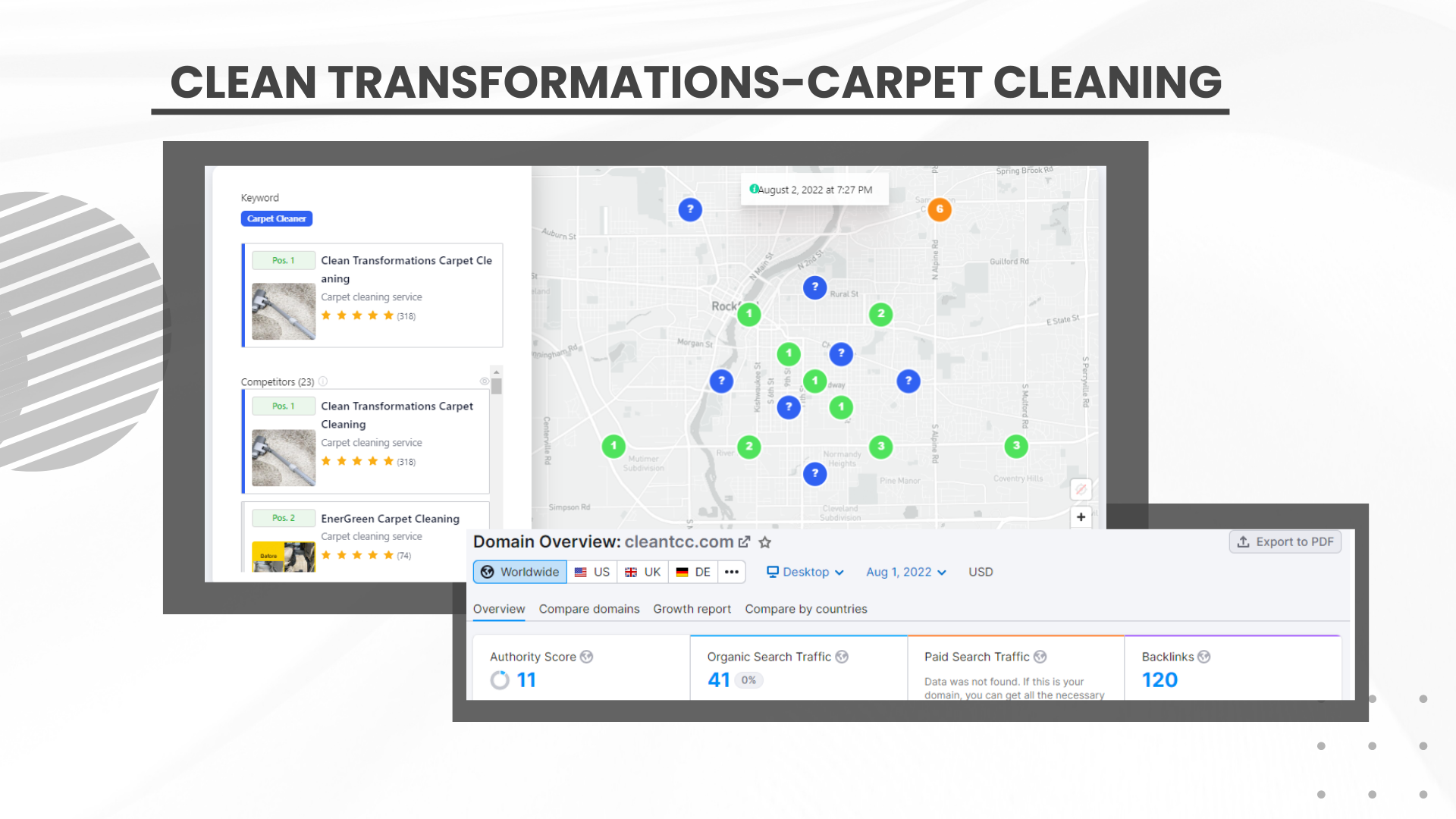Open the Compare domains tab
This screenshot has height=819, width=1456.
click(x=589, y=609)
